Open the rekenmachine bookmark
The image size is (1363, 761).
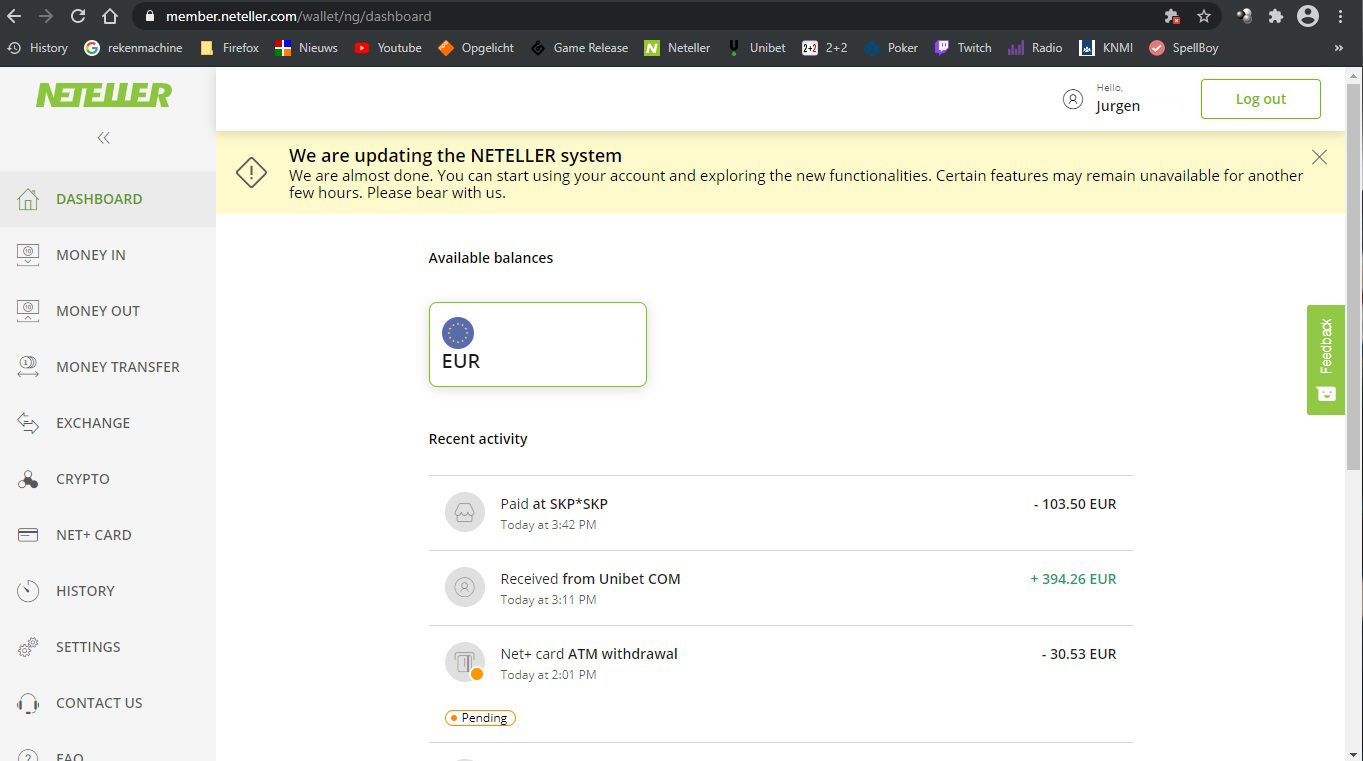135,48
